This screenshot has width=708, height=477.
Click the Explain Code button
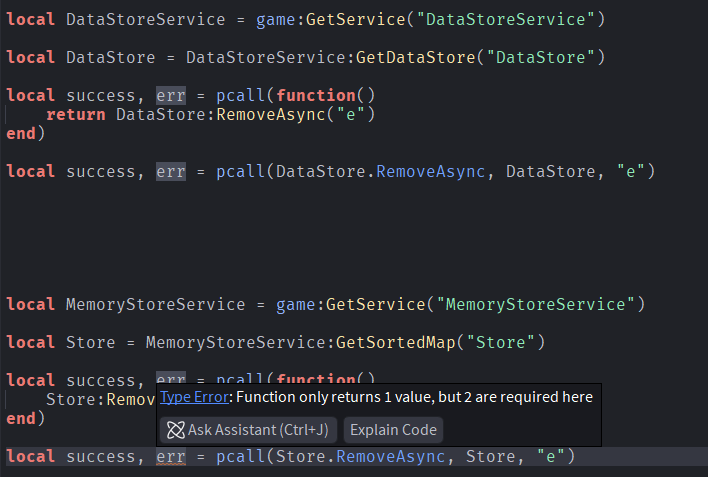click(393, 430)
